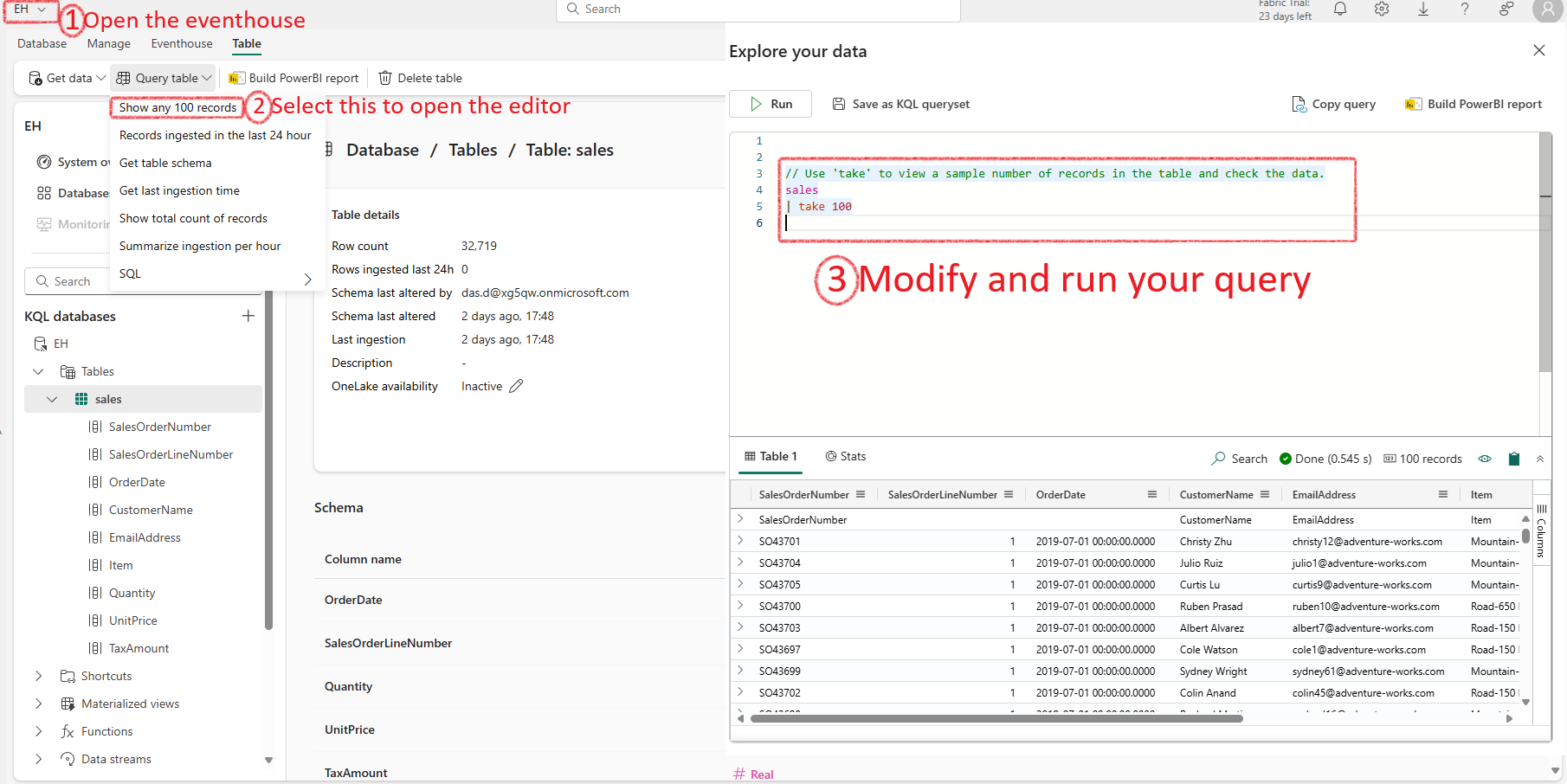This screenshot has width=1567, height=784.
Task: Open the Table 1 results tab
Action: pyautogui.click(x=771, y=456)
